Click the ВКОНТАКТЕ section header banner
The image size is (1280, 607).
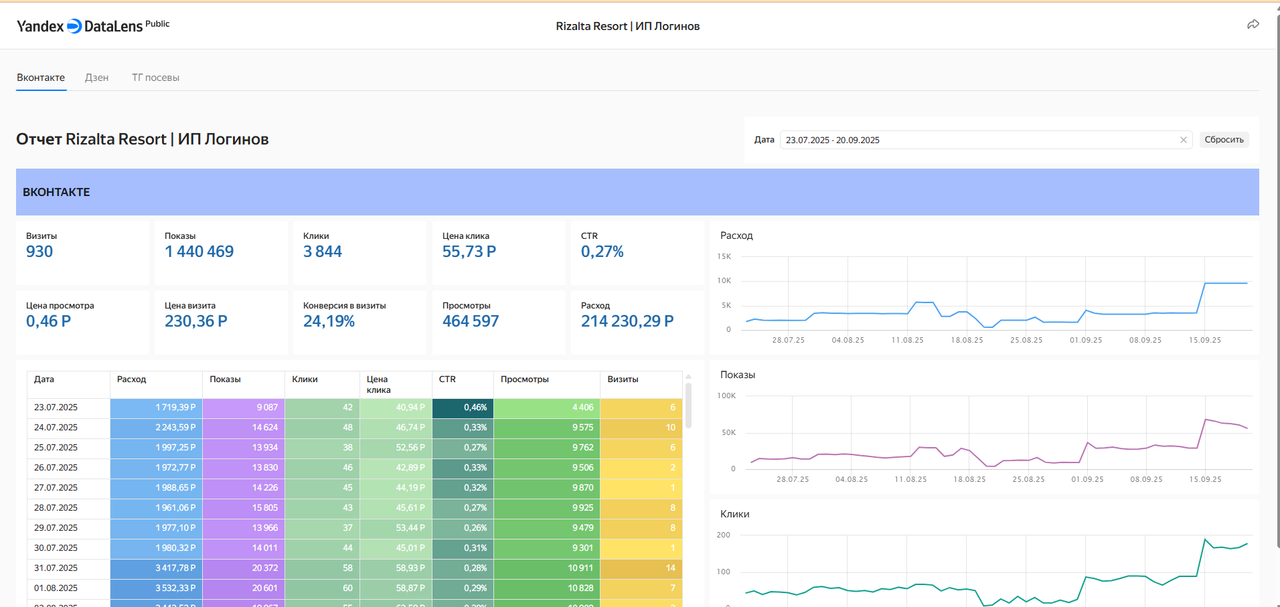[637, 192]
